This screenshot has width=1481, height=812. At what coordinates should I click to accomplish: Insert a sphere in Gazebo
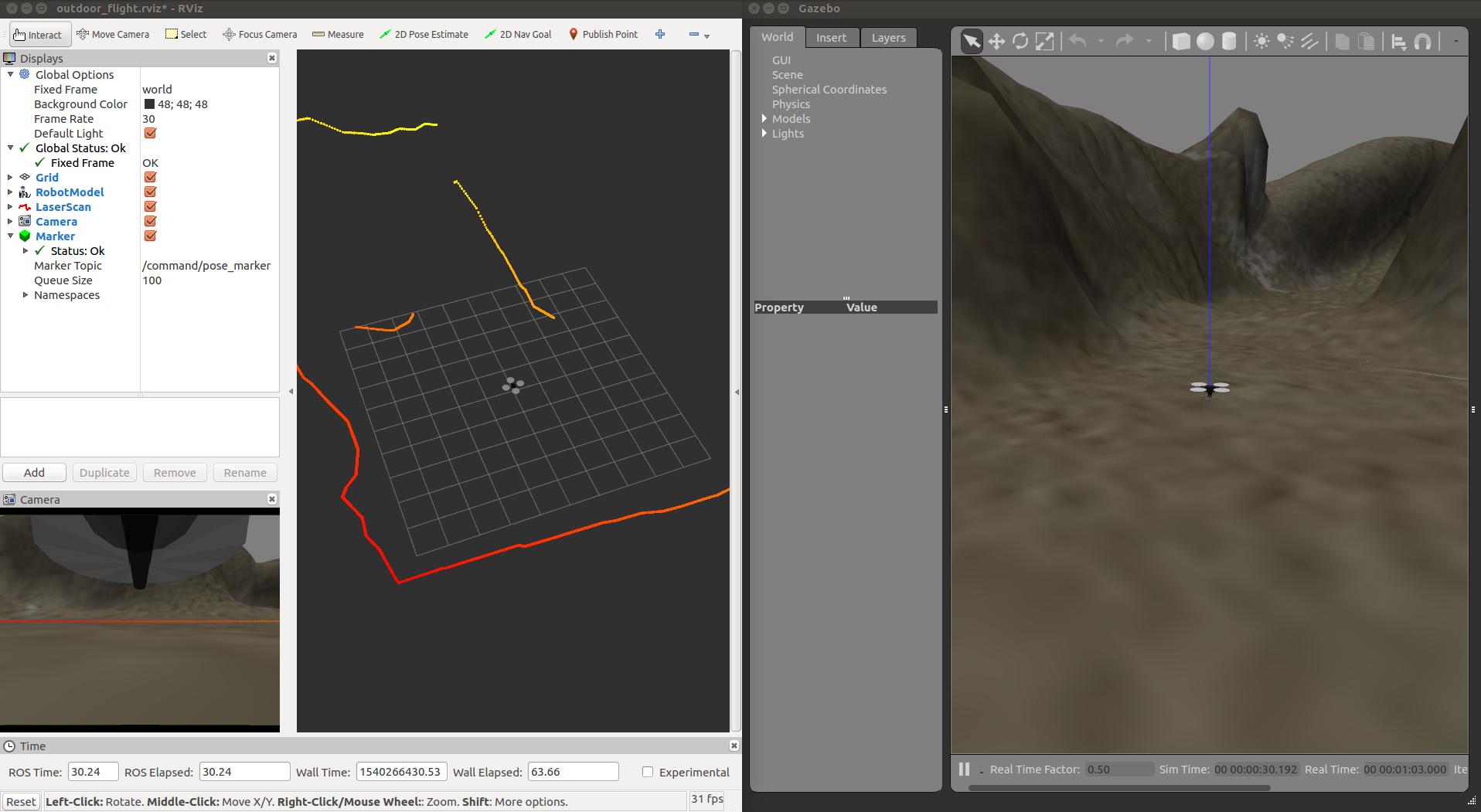click(x=1205, y=42)
